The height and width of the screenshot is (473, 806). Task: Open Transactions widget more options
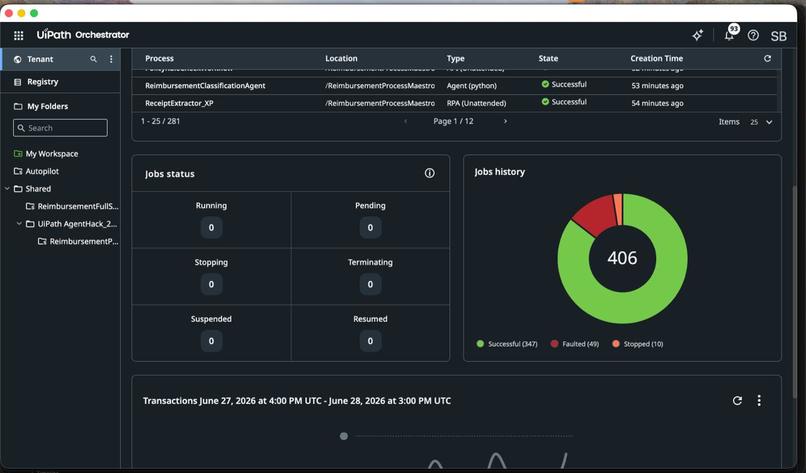pos(759,401)
